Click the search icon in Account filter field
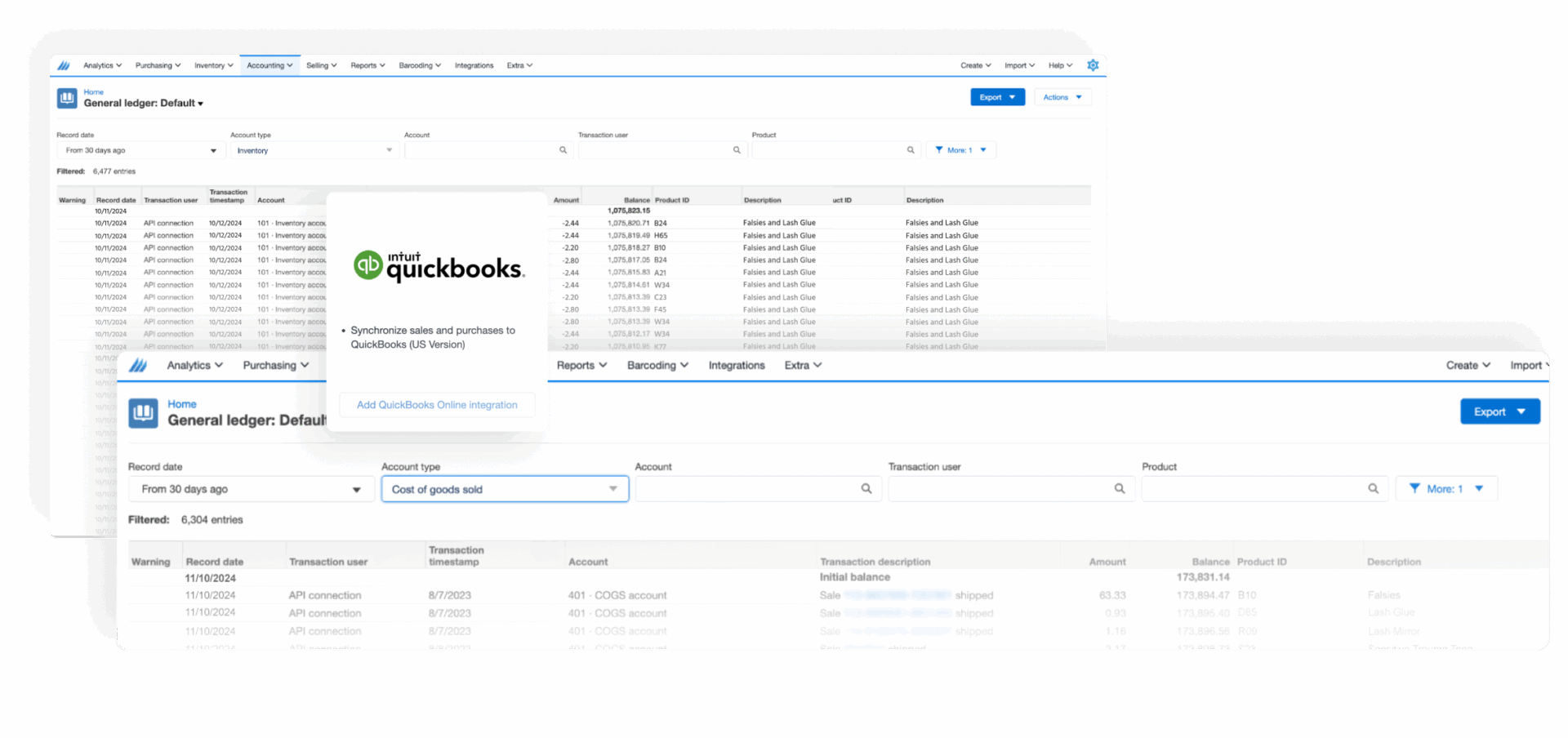Viewport: 1568px width, 738px height. point(563,150)
